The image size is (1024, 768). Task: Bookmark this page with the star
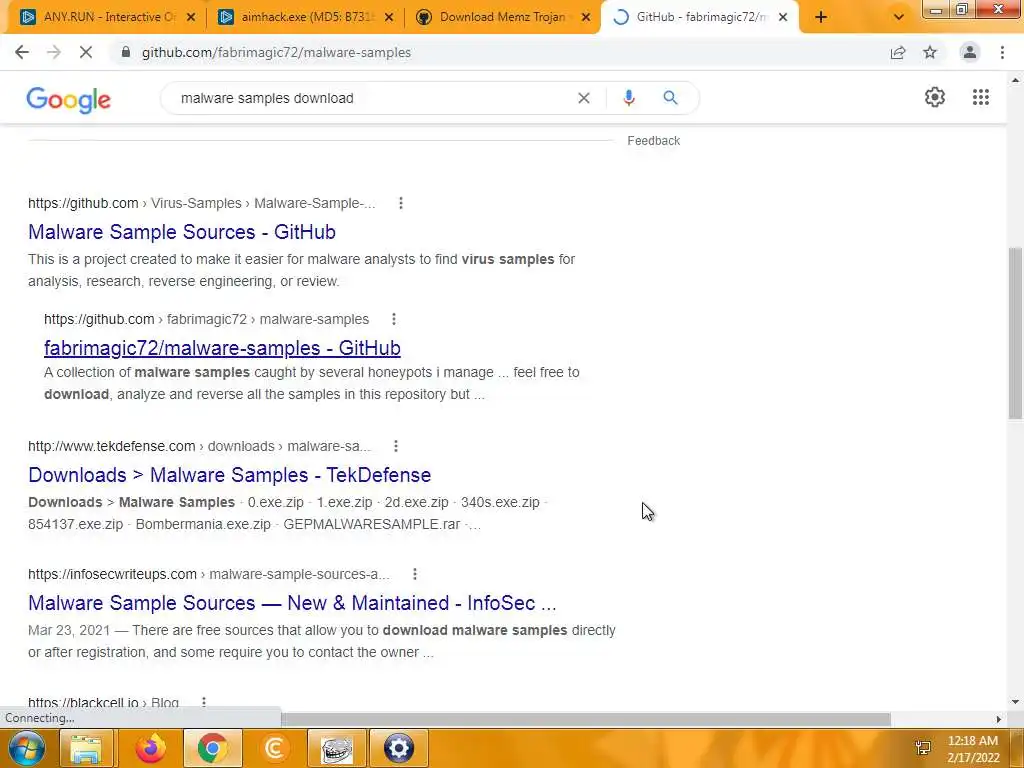[x=930, y=52]
